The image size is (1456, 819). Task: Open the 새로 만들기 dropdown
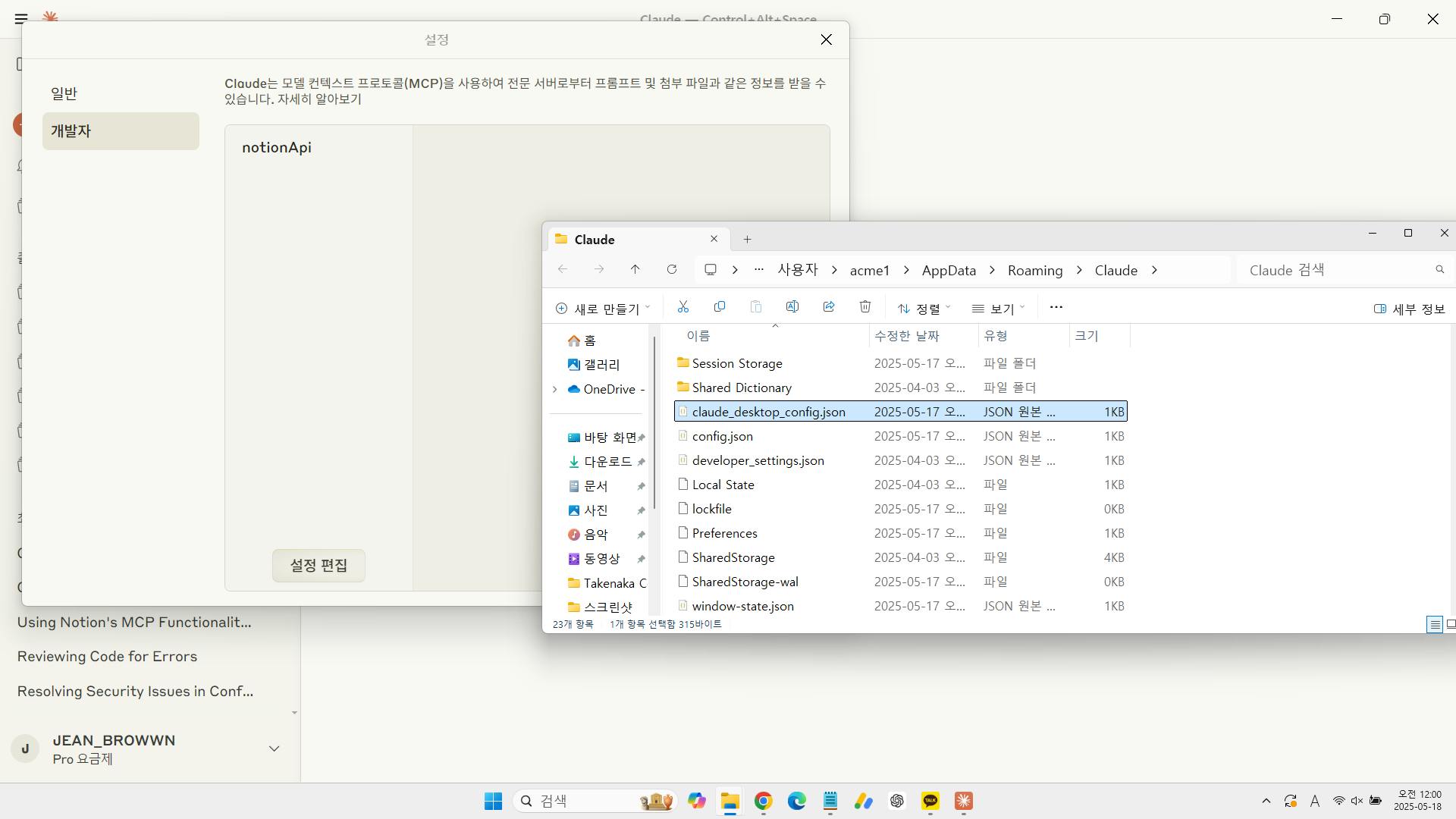coord(603,309)
